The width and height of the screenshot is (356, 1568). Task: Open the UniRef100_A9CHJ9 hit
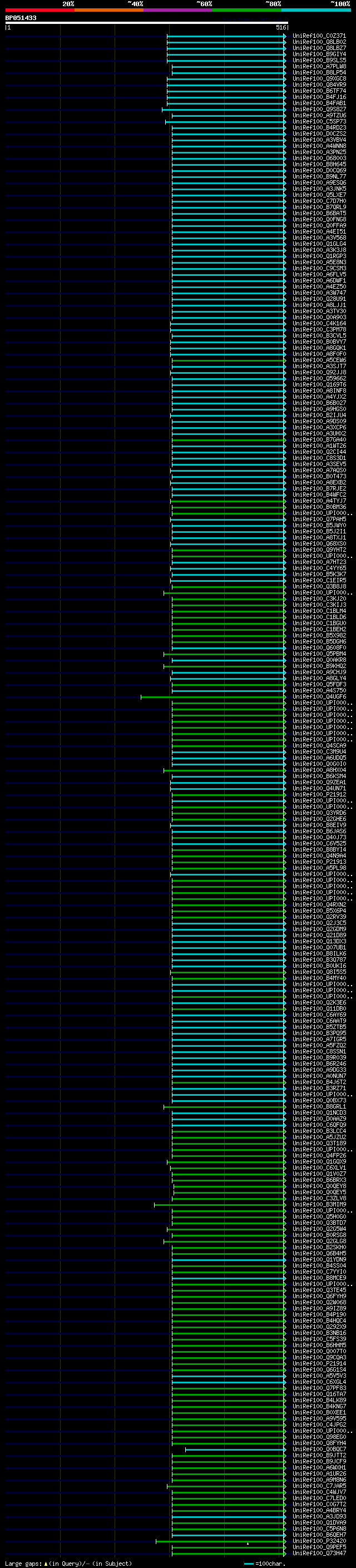click(319, 672)
